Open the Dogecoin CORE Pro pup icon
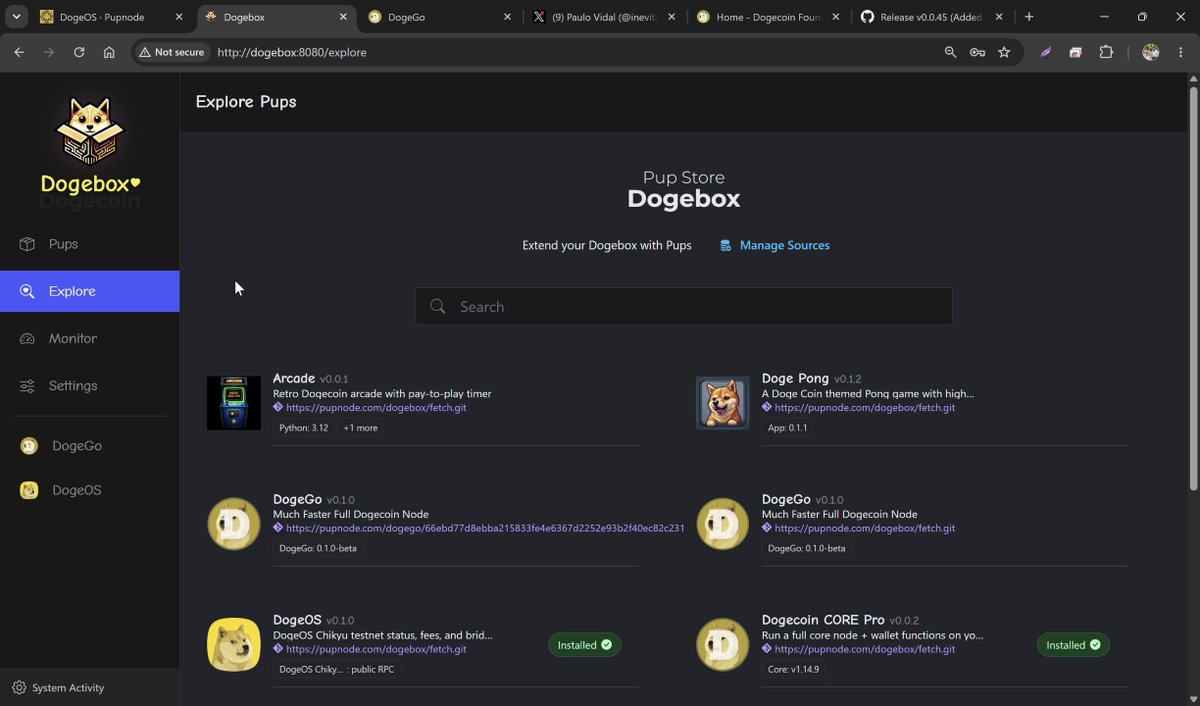 [x=723, y=645]
